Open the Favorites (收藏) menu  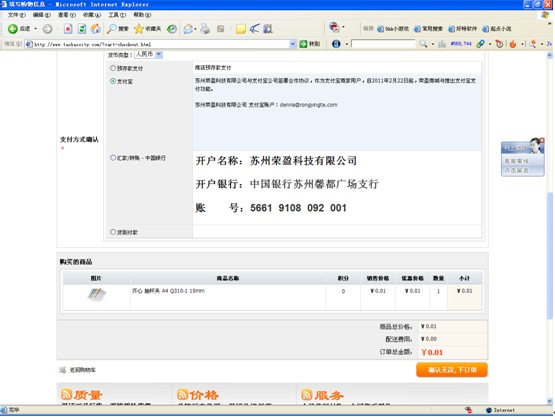coord(92,15)
